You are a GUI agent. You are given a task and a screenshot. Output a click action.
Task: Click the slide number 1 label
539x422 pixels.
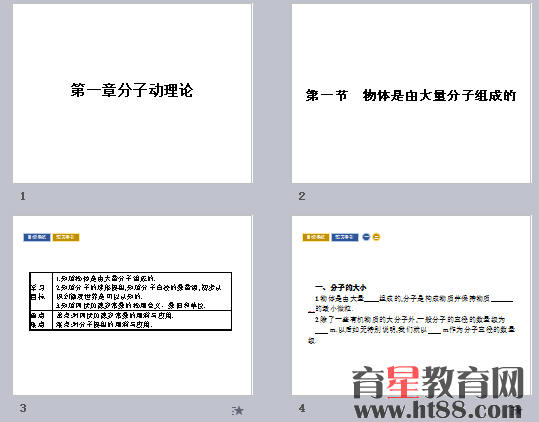23,196
